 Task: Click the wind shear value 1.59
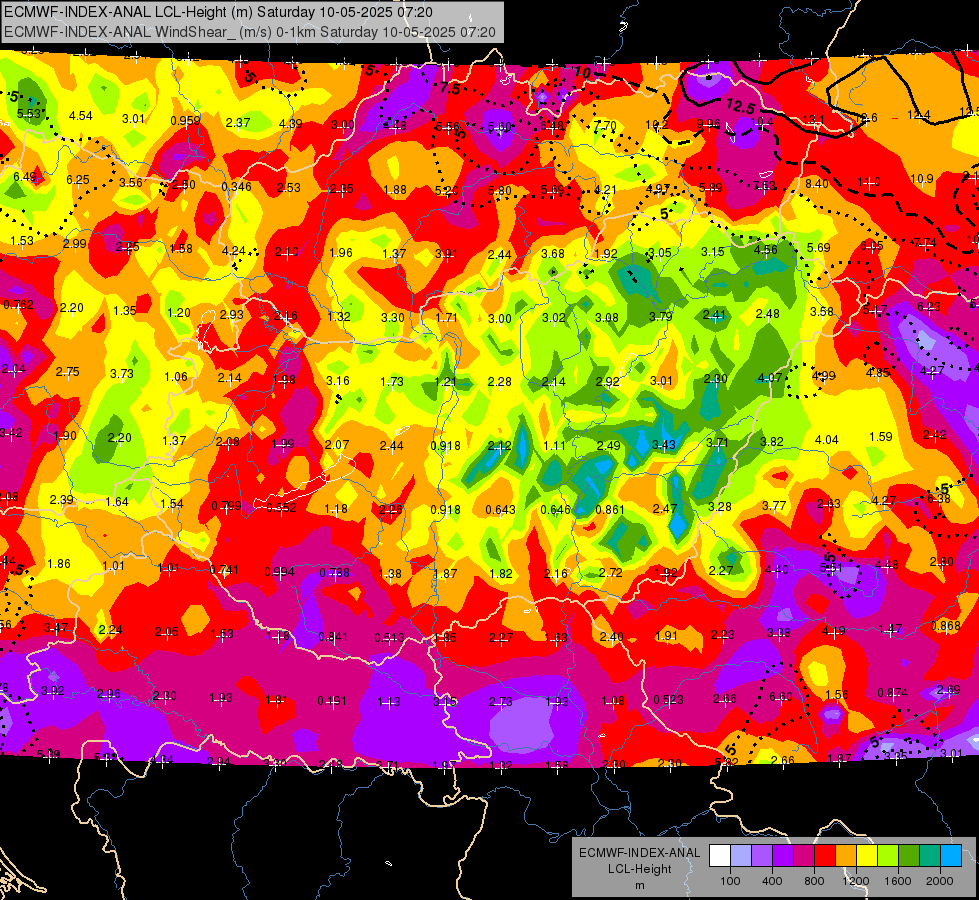(880, 437)
